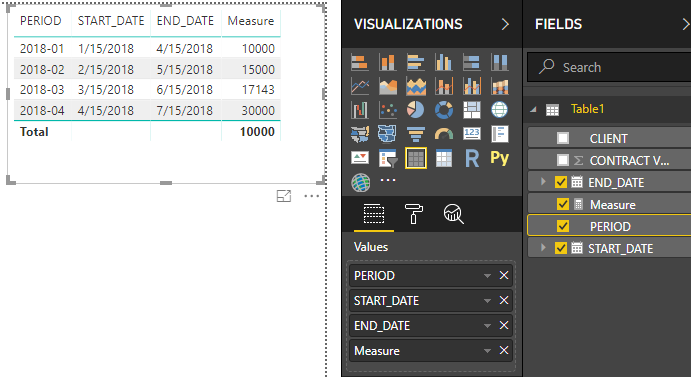Select Line and clustered column chart visual
Screen dimensions: 691x377
click(x=472, y=86)
